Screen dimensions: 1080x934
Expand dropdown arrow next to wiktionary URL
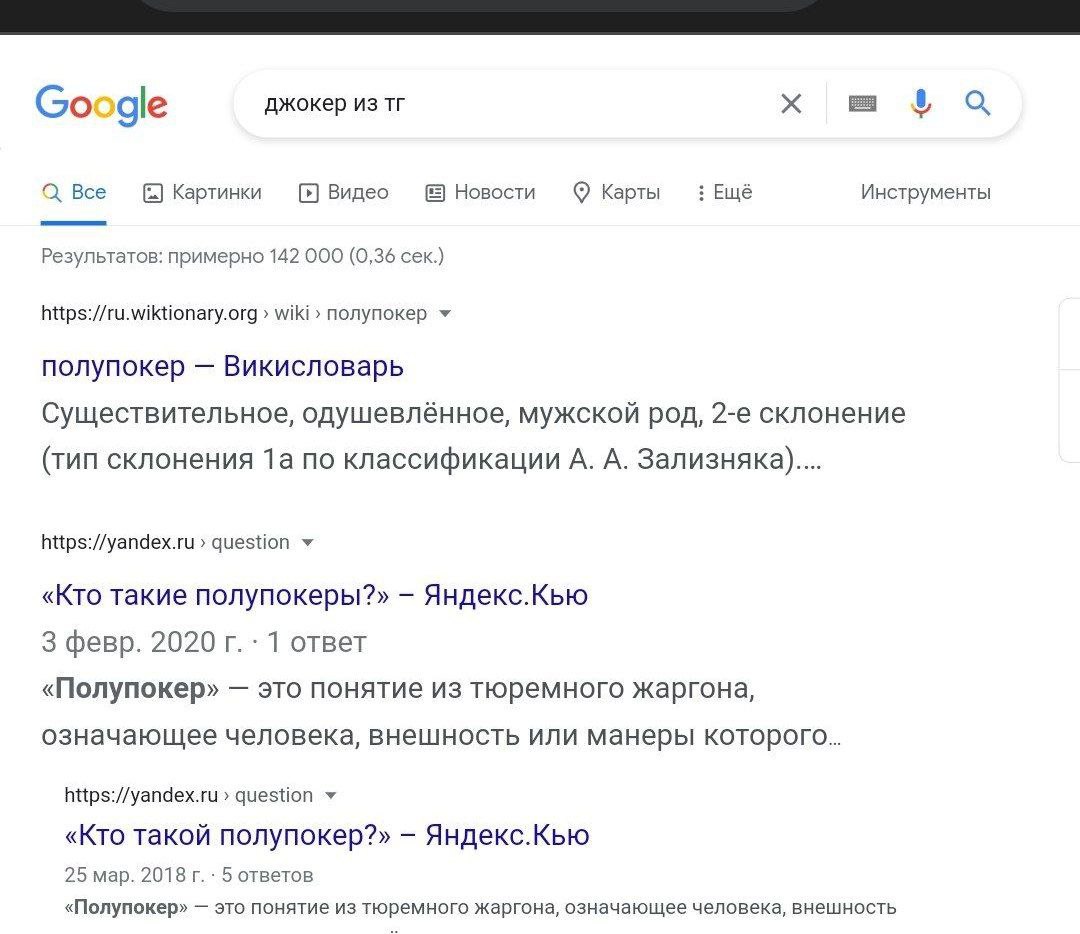click(445, 314)
